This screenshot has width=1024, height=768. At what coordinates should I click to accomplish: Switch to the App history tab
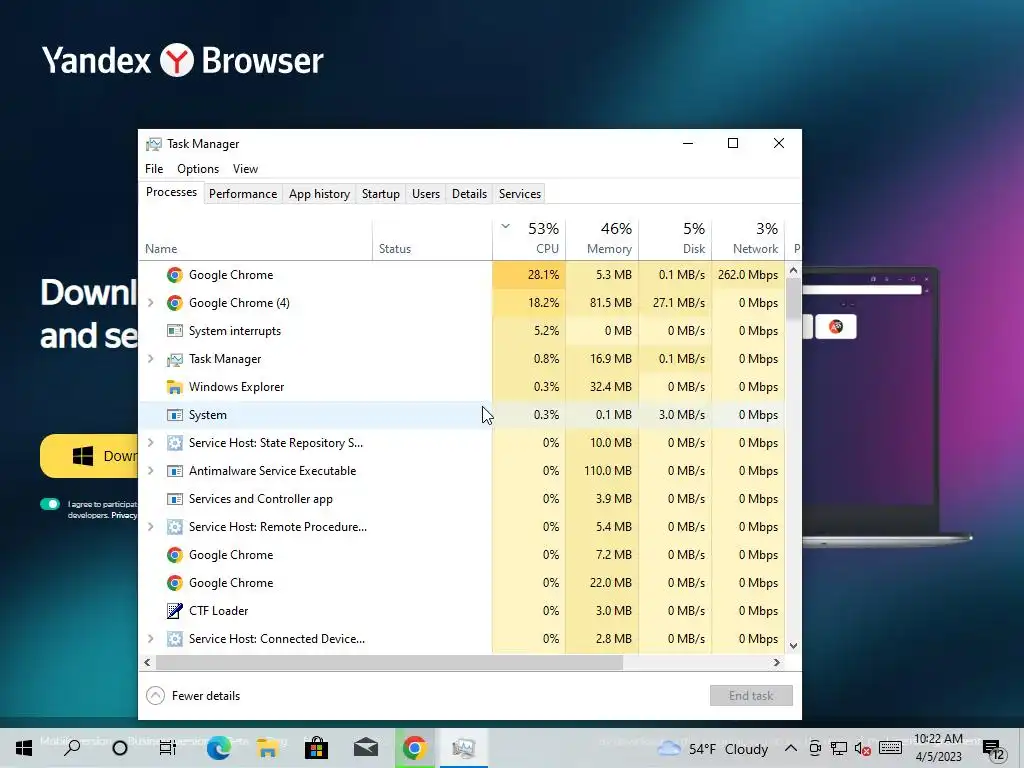(x=319, y=194)
